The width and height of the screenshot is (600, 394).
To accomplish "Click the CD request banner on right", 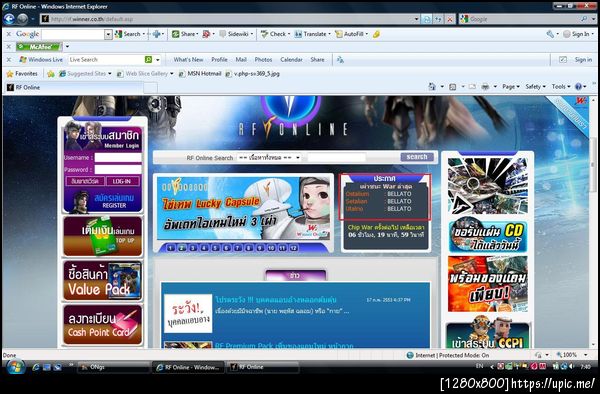I will (488, 236).
